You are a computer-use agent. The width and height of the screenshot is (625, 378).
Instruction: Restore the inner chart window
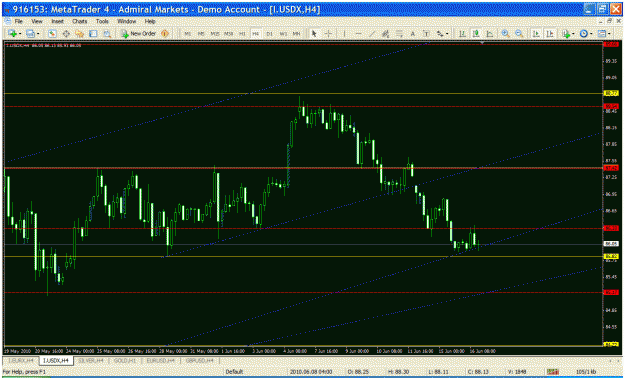click(609, 21)
